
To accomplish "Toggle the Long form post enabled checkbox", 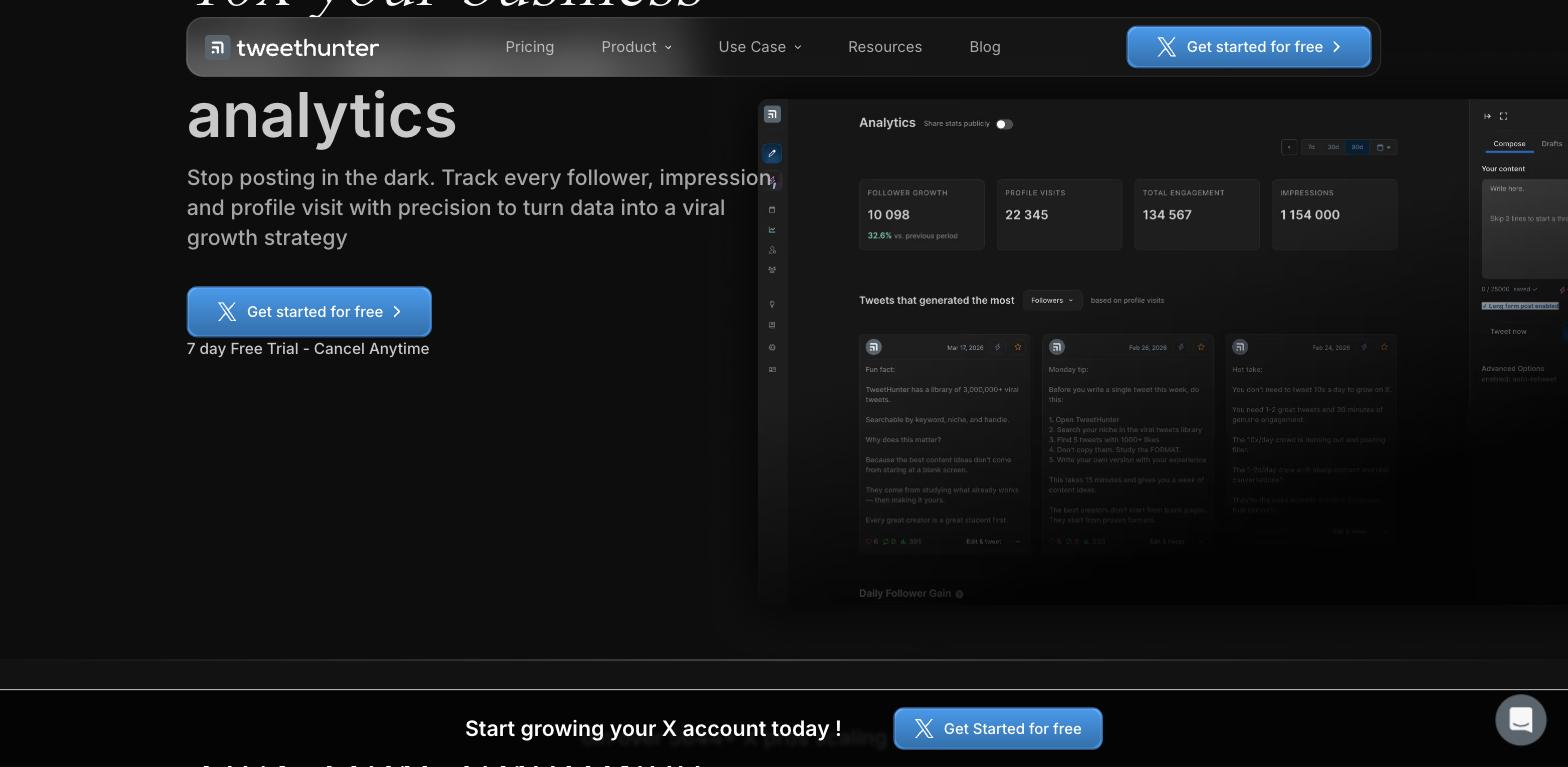I will pos(1520,306).
